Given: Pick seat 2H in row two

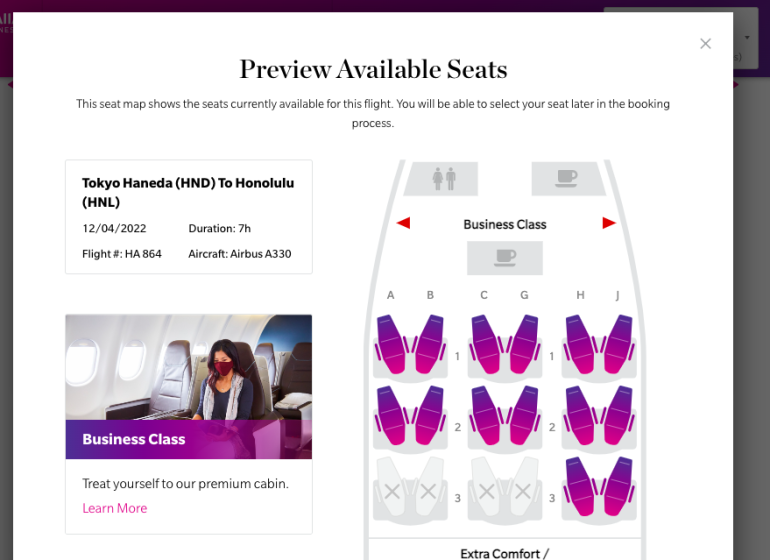Looking at the screenshot, I should click(582, 415).
